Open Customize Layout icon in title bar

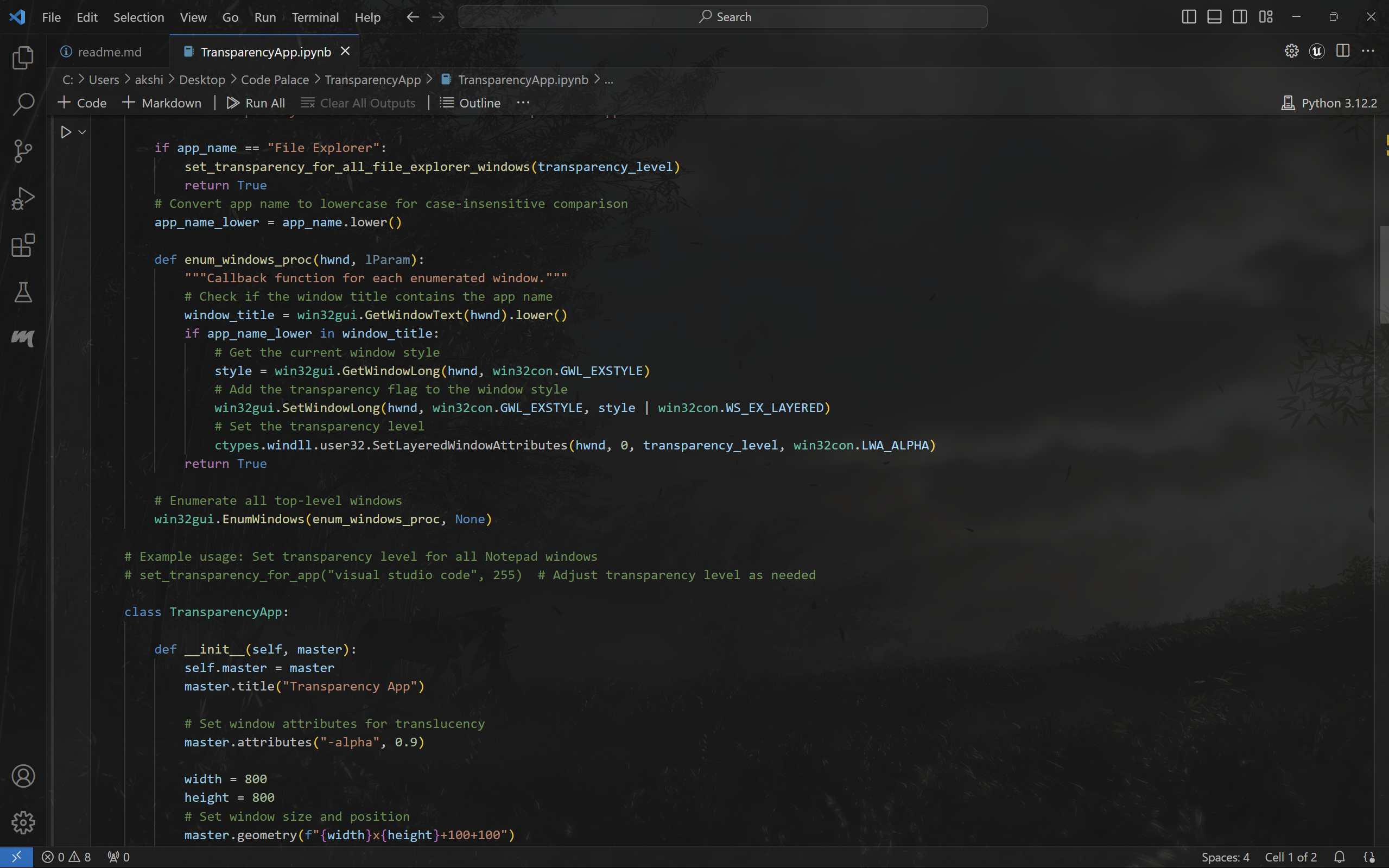pos(1266,17)
